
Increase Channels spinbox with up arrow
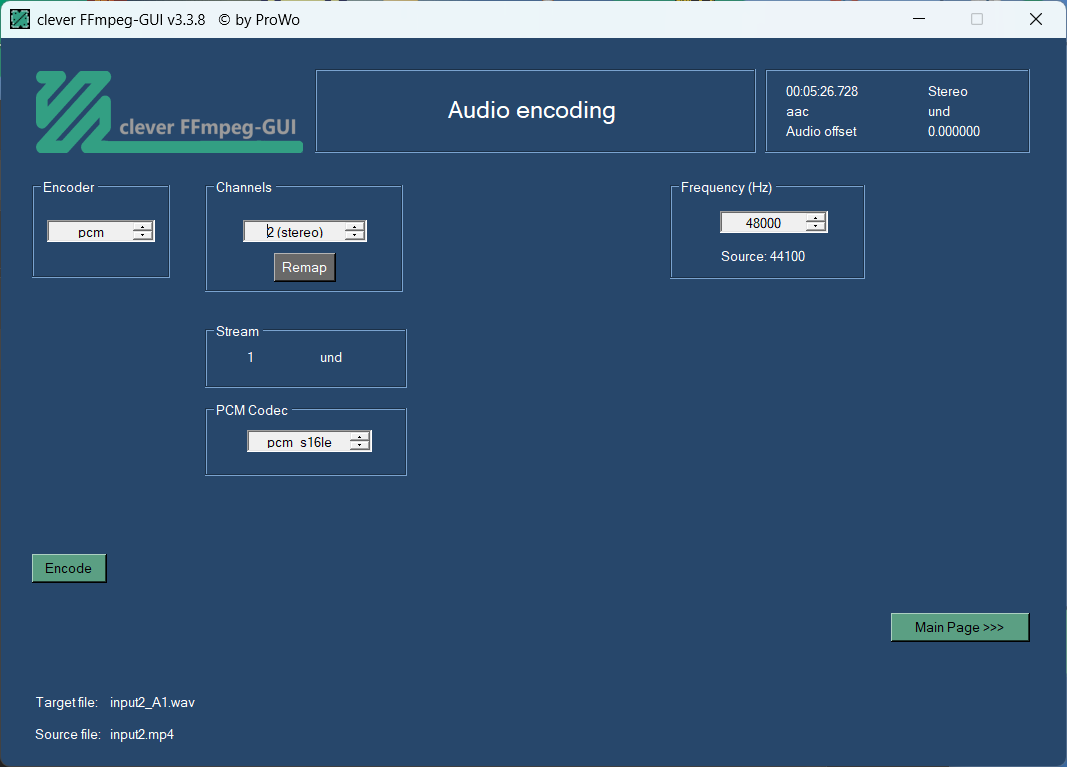pos(355,227)
